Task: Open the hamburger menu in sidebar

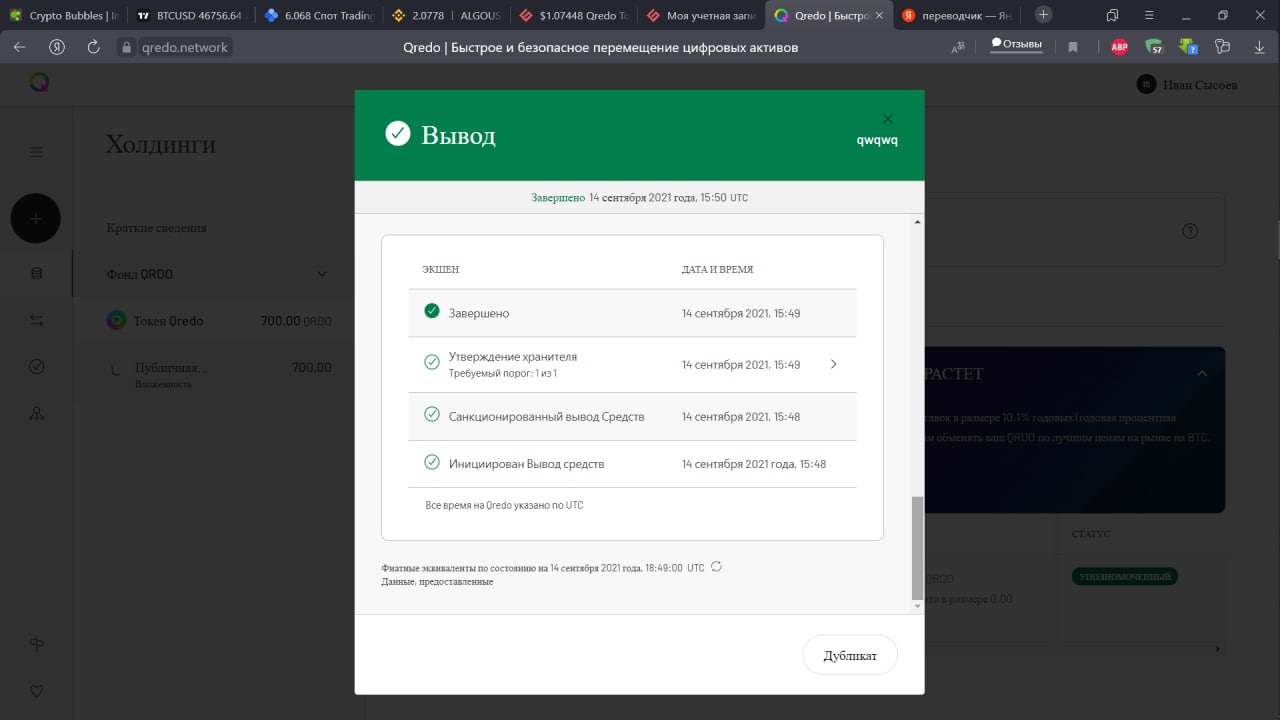Action: pyautogui.click(x=36, y=152)
